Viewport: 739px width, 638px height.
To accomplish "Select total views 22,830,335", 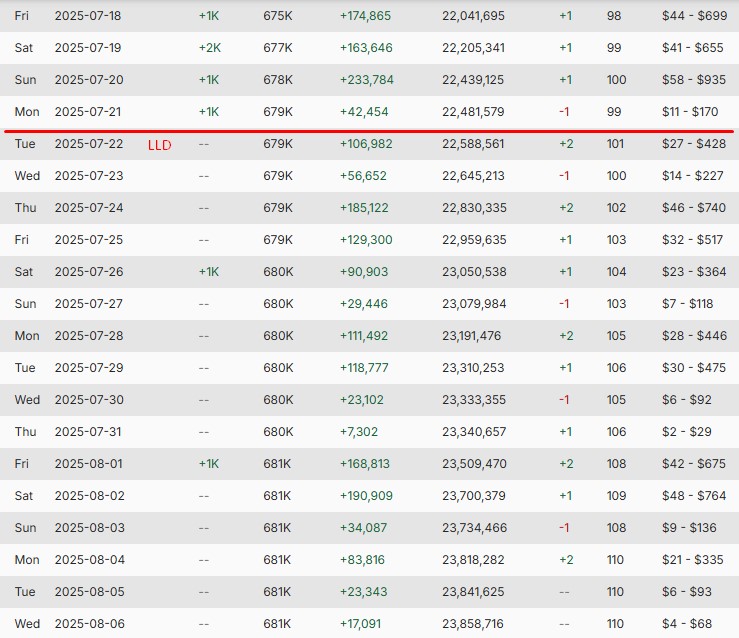I will click(474, 208).
